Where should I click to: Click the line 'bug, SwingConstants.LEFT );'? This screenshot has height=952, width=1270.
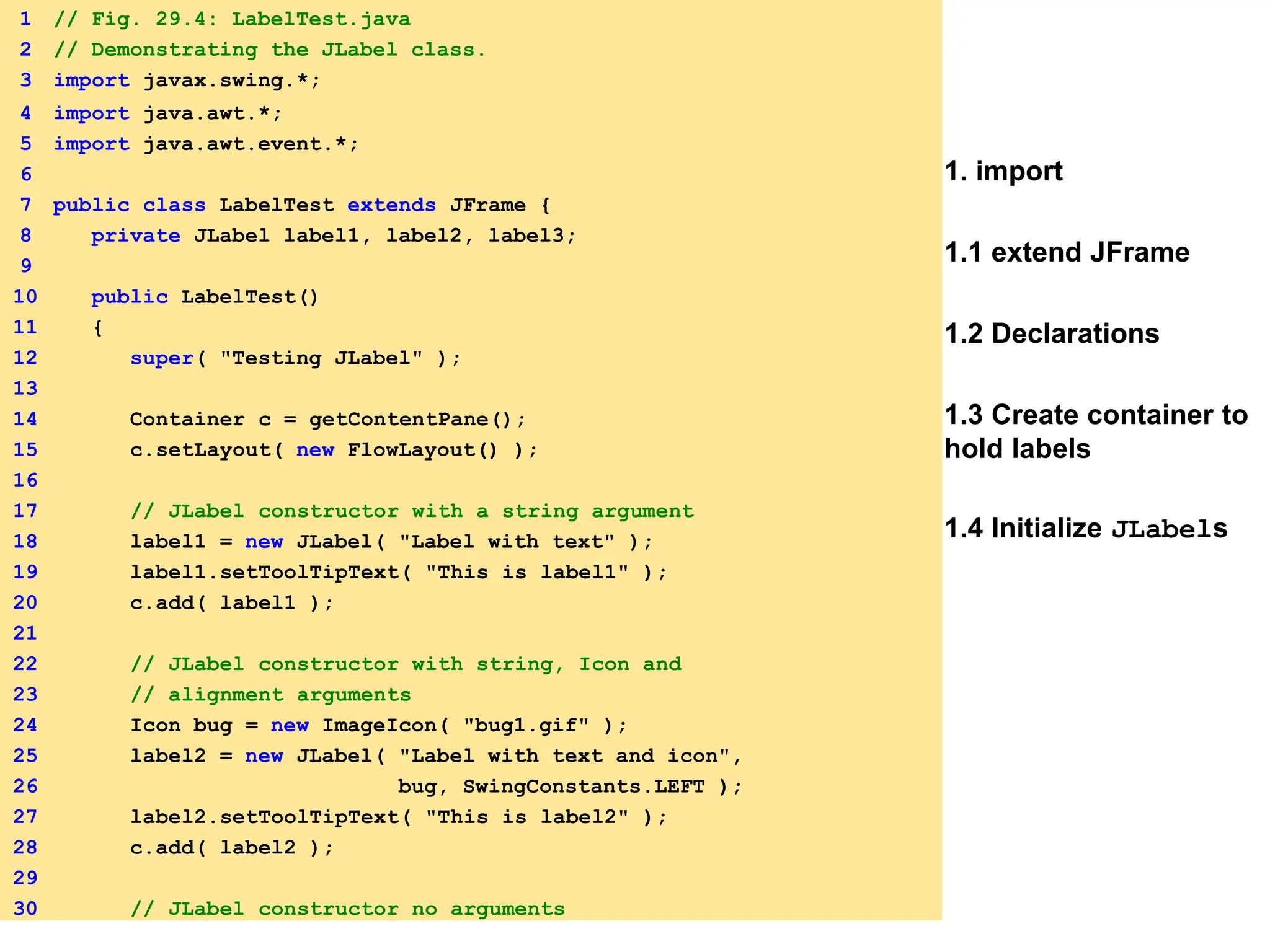point(570,787)
